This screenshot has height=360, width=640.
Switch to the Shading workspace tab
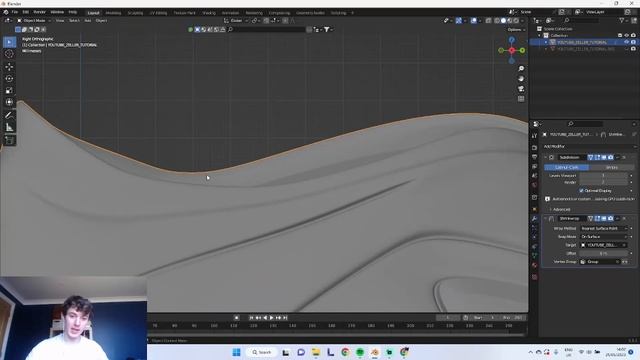coord(209,13)
